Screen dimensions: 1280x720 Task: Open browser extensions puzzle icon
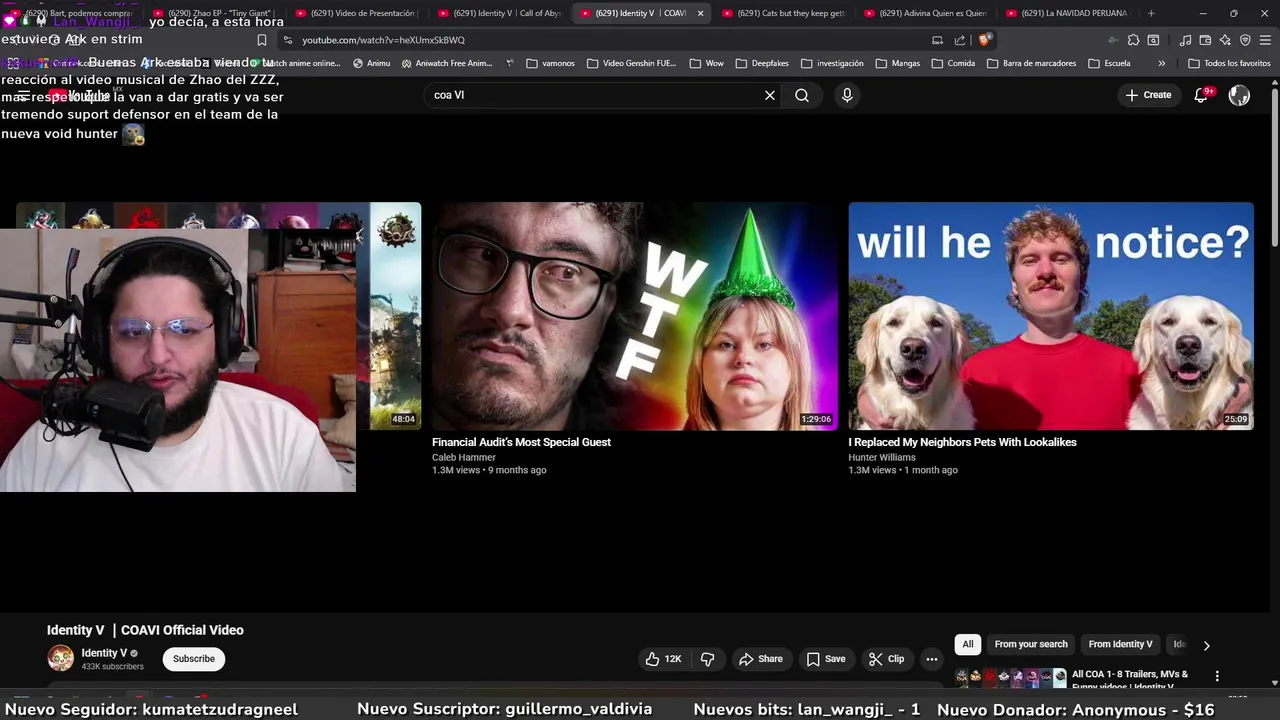pos(1133,40)
